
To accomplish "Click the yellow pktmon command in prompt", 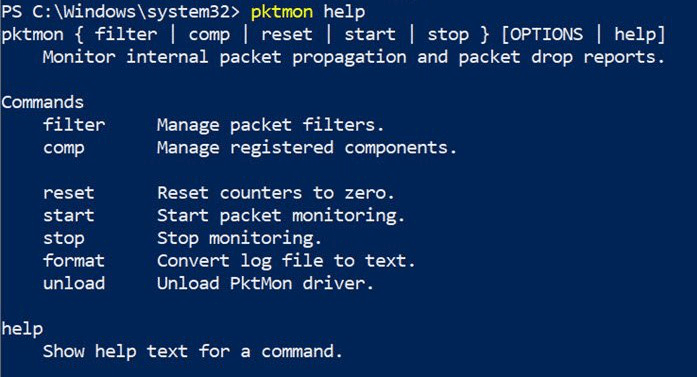I will pos(282,12).
